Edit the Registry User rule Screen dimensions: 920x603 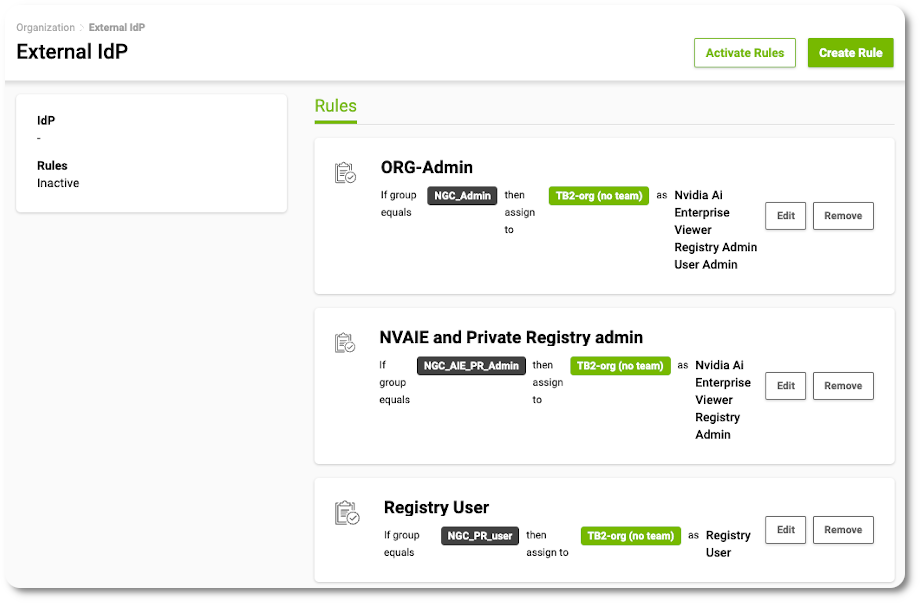(785, 530)
